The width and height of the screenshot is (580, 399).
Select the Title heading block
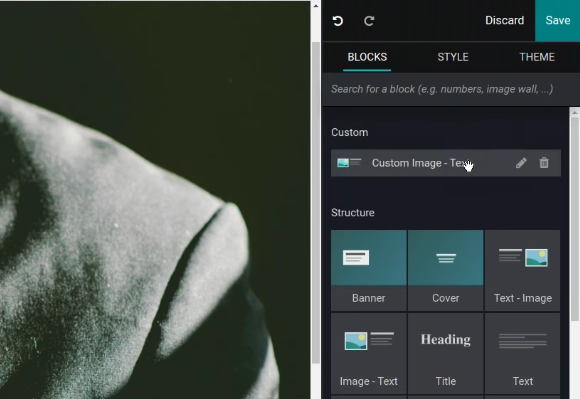coord(446,354)
